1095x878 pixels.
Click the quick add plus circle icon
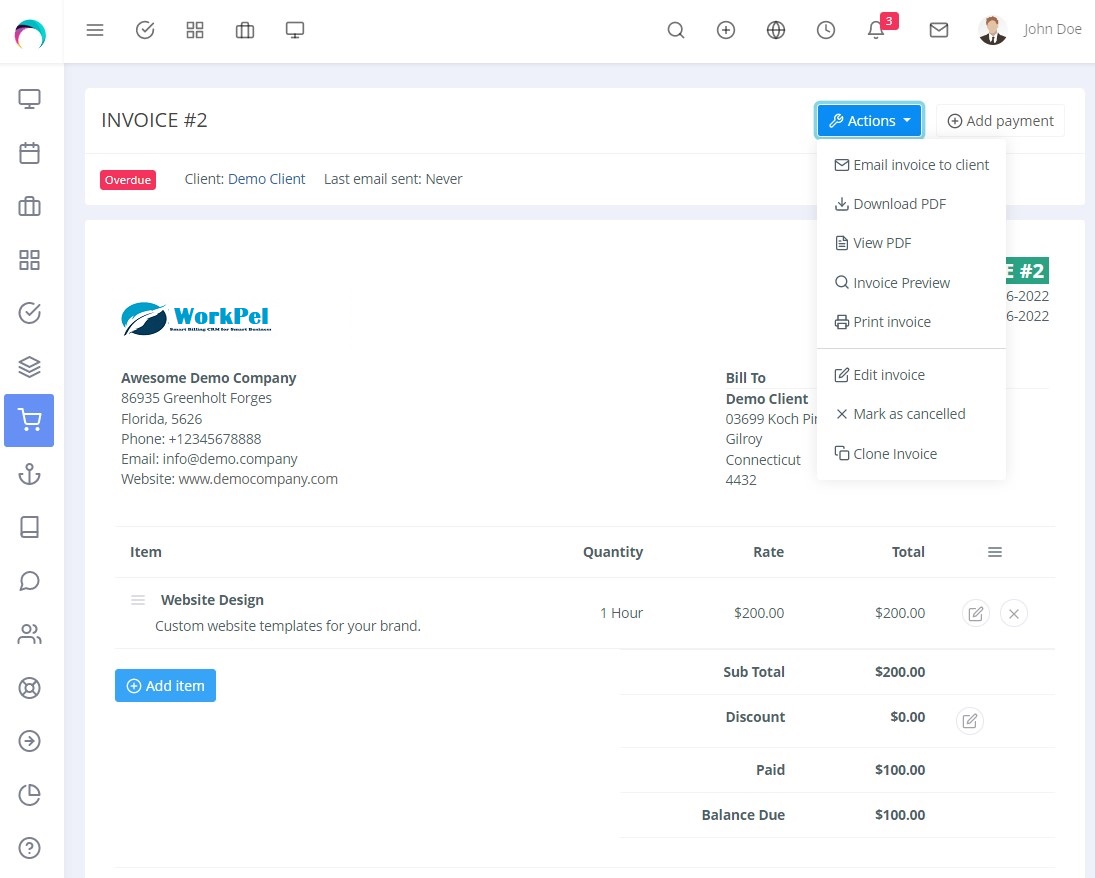click(x=726, y=30)
